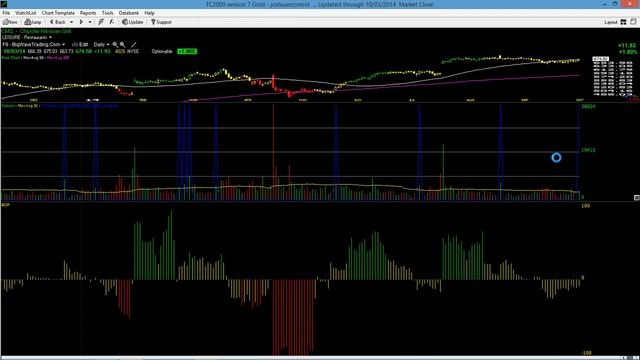Click the Support button
Viewport: 640px width, 360px height.
coord(161,22)
